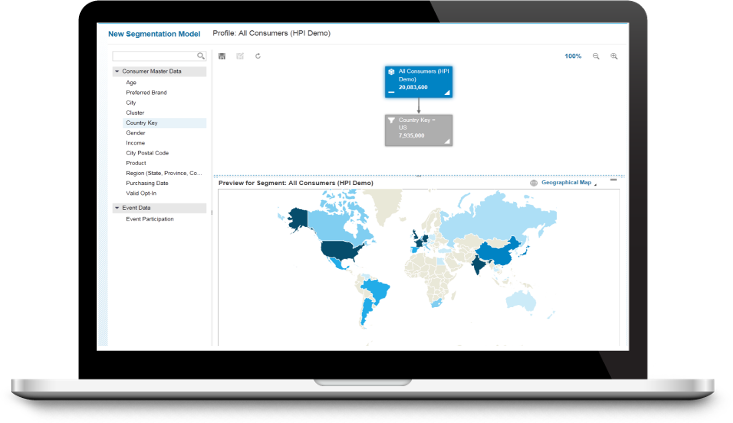Select the Country Key attribute

coord(142,123)
